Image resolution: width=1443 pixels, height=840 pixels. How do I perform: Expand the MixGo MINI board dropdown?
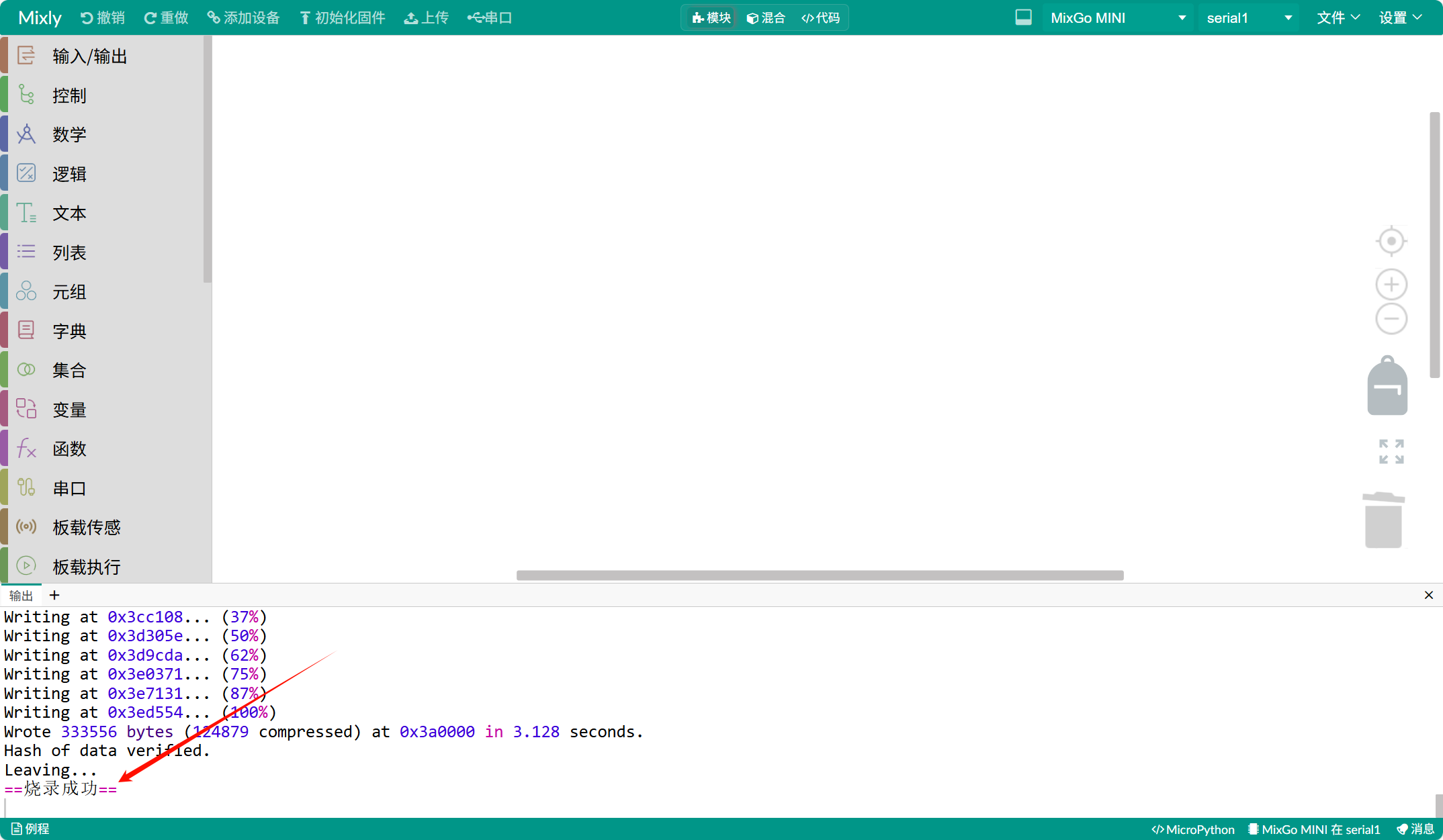(x=1118, y=17)
